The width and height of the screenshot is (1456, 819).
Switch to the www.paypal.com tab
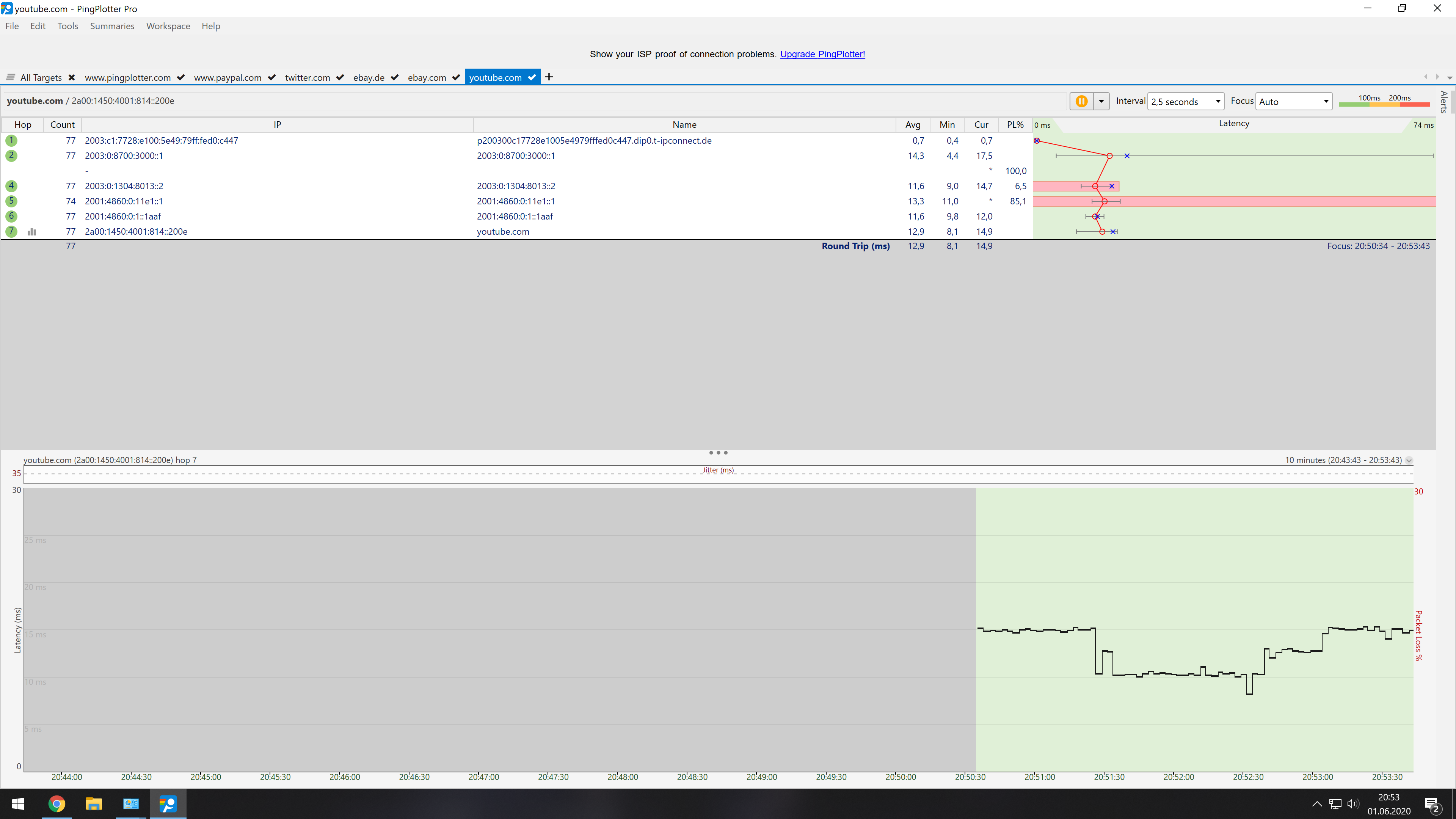[228, 77]
